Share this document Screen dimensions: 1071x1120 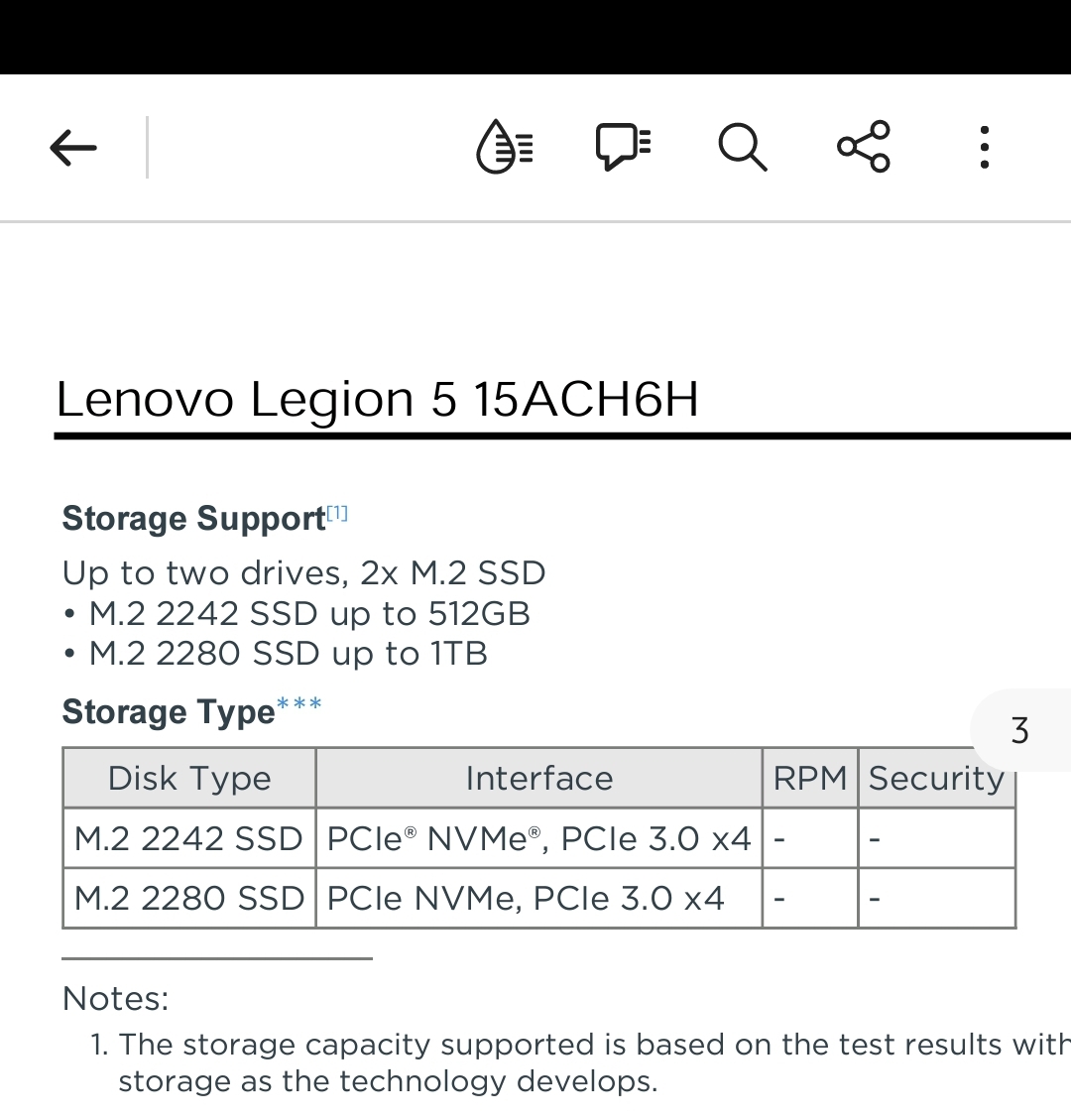pos(864,148)
